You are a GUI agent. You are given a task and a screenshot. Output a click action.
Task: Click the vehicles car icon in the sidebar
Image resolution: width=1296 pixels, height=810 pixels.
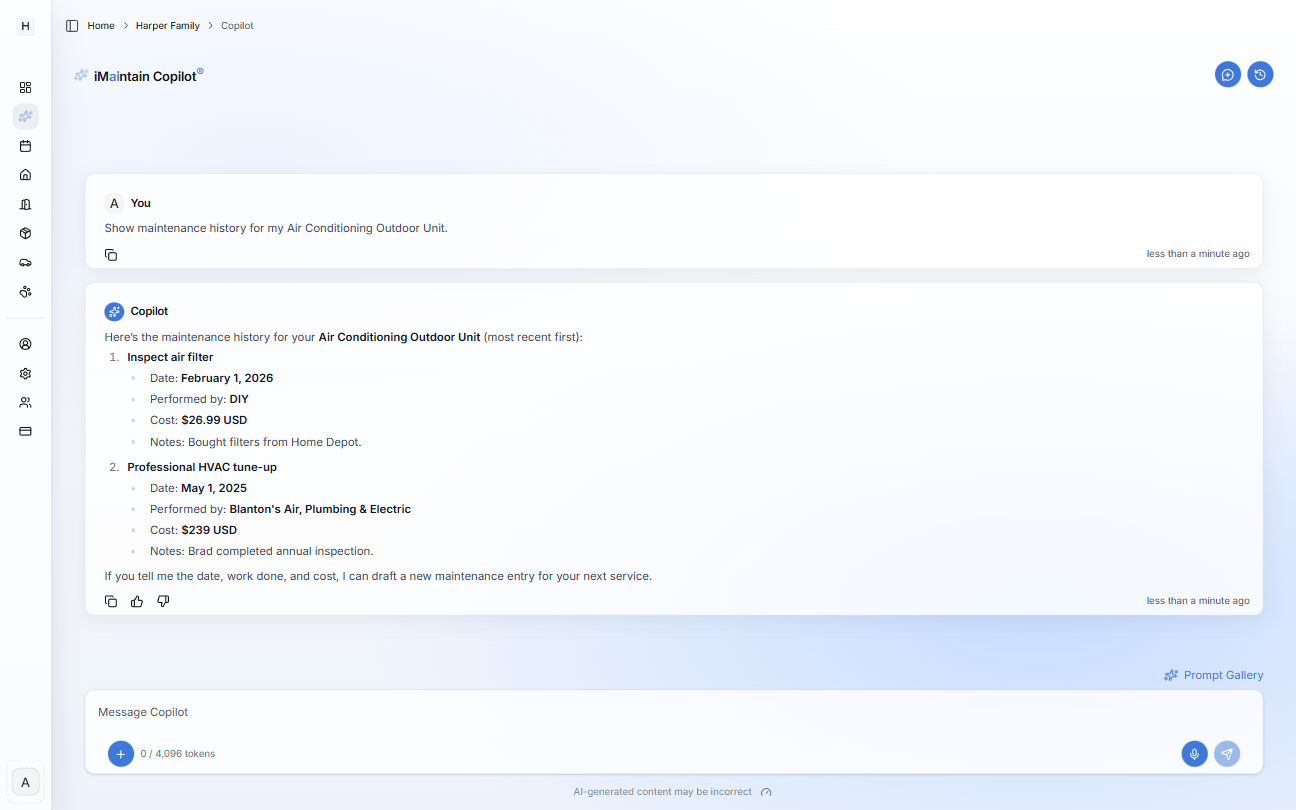(25, 262)
